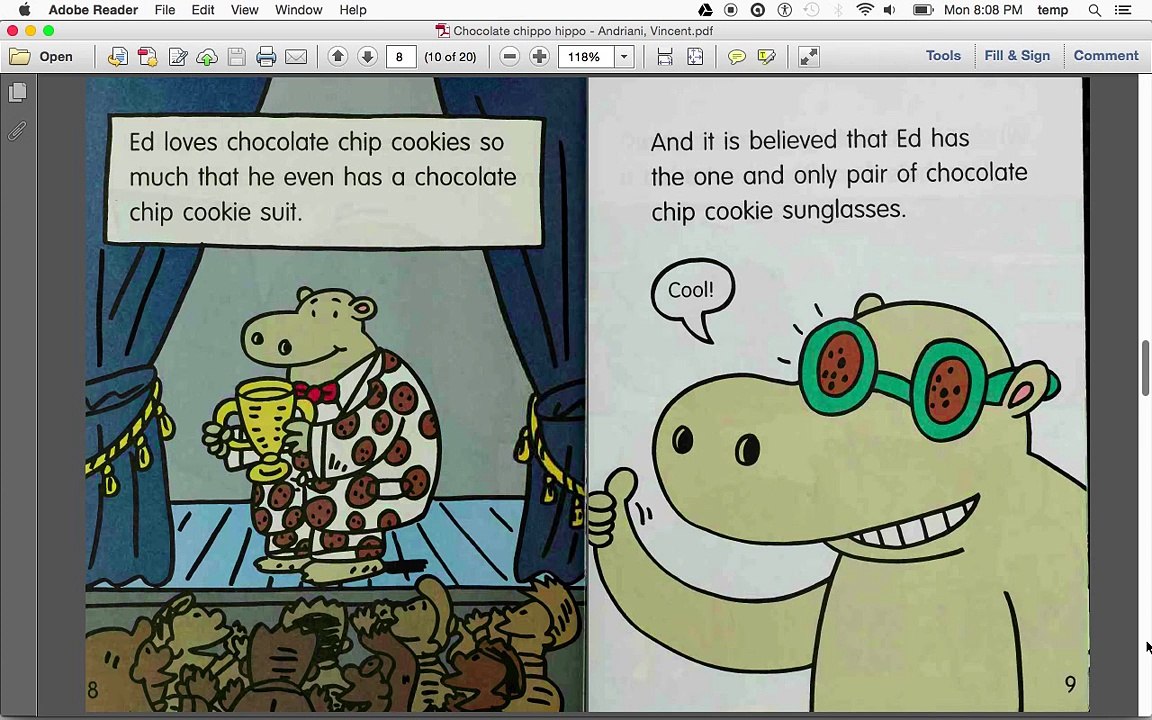
Task: Select the highlight text tool
Action: [x=766, y=57]
